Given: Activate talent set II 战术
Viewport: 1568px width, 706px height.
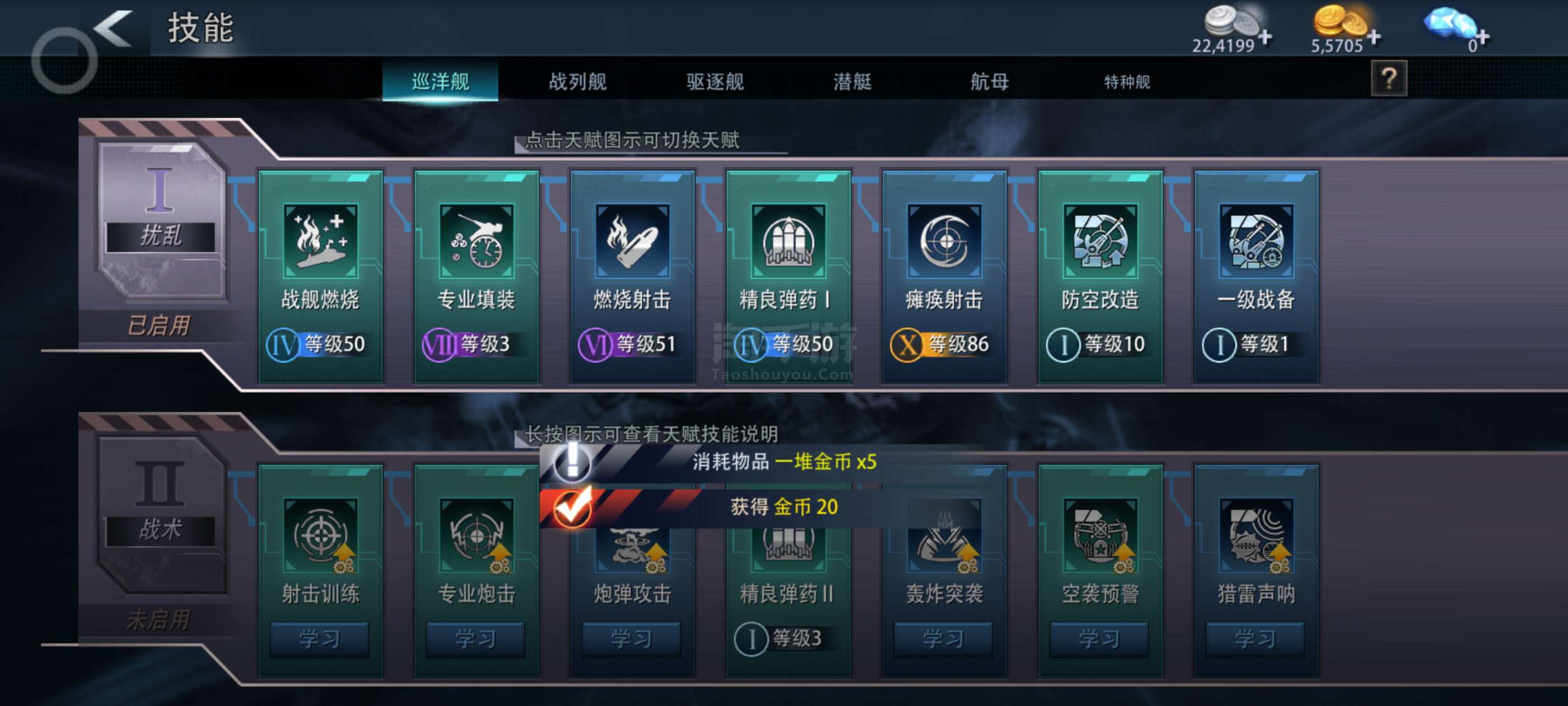Looking at the screenshot, I should [161, 513].
